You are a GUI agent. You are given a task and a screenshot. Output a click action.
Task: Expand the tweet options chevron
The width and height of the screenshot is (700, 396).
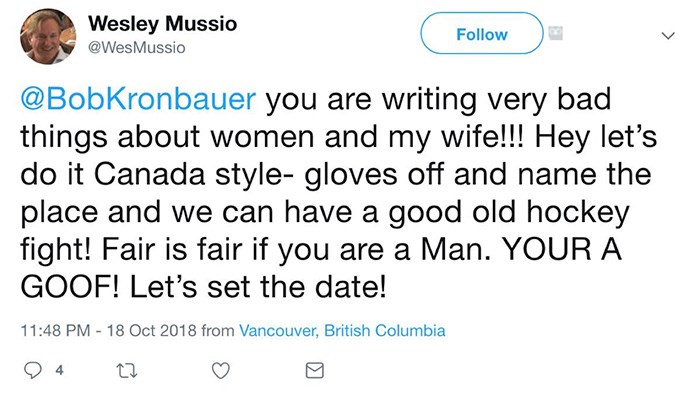point(668,35)
